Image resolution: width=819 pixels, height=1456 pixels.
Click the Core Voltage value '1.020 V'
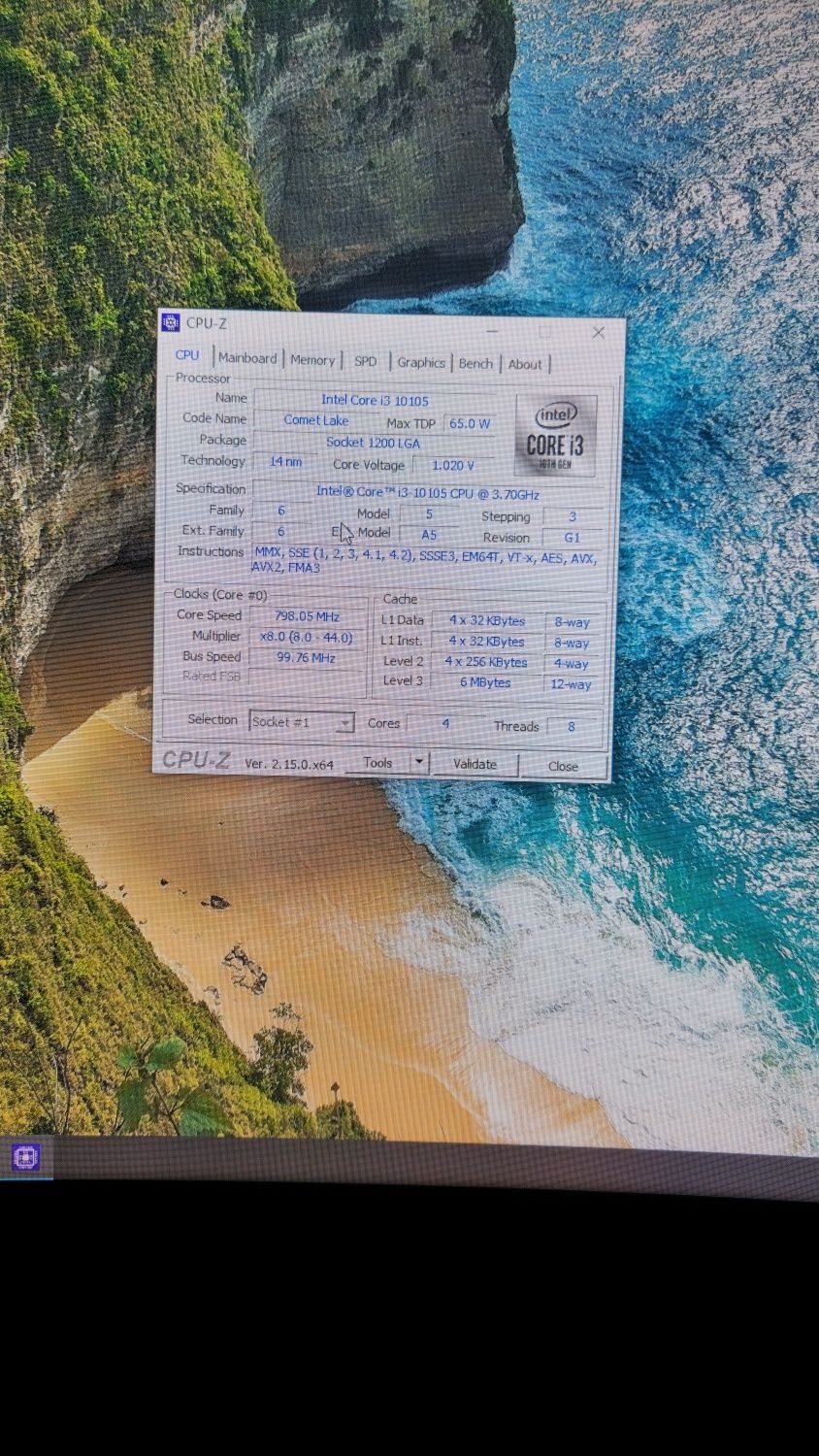point(453,465)
